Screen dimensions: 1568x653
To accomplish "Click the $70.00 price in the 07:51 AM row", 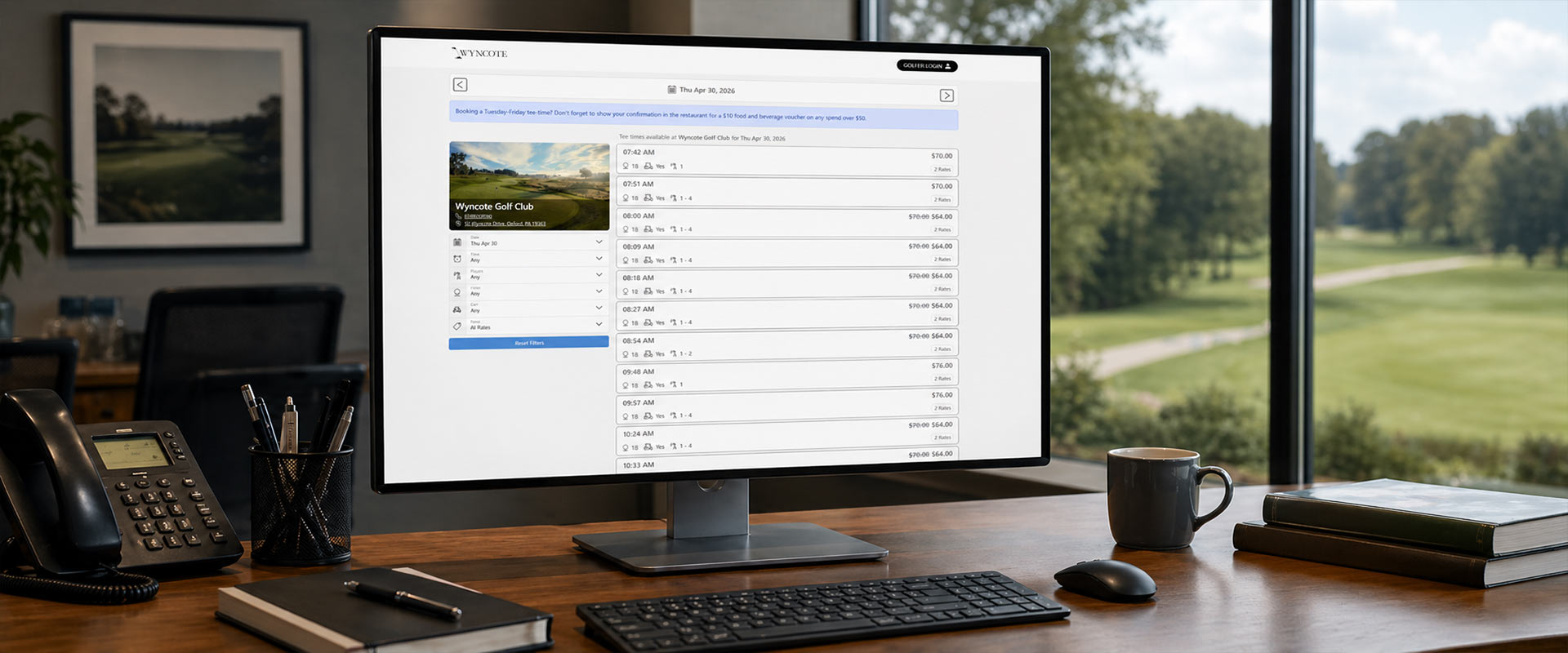I will (x=942, y=186).
